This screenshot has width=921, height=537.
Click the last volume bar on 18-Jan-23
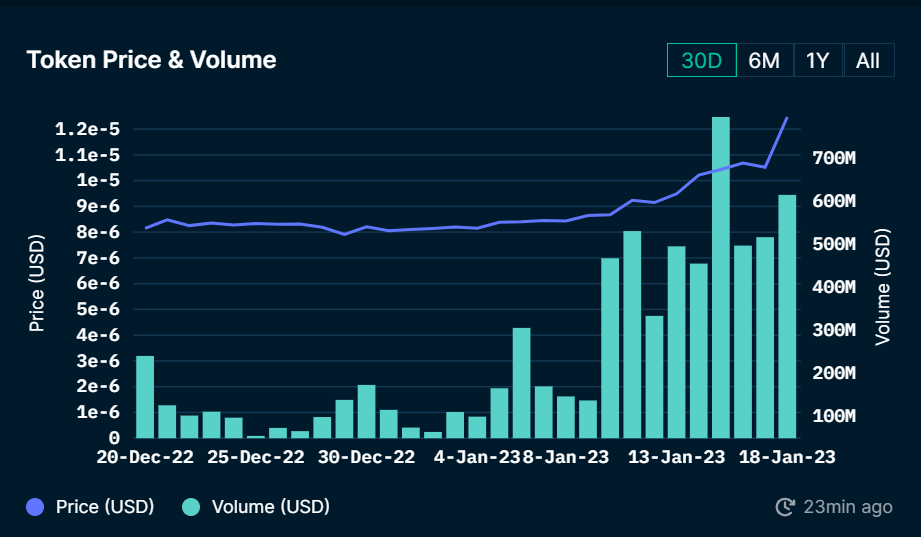click(x=787, y=317)
